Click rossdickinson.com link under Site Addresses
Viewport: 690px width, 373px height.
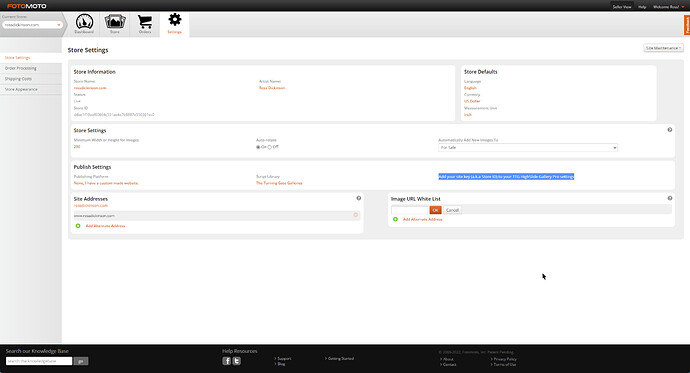point(91,205)
